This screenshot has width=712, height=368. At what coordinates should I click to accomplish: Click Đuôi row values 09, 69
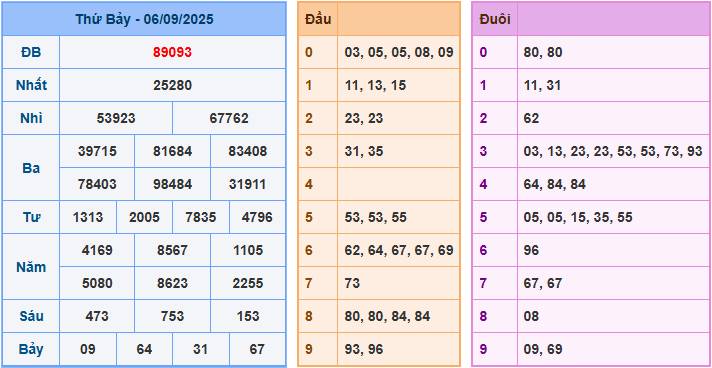click(543, 349)
